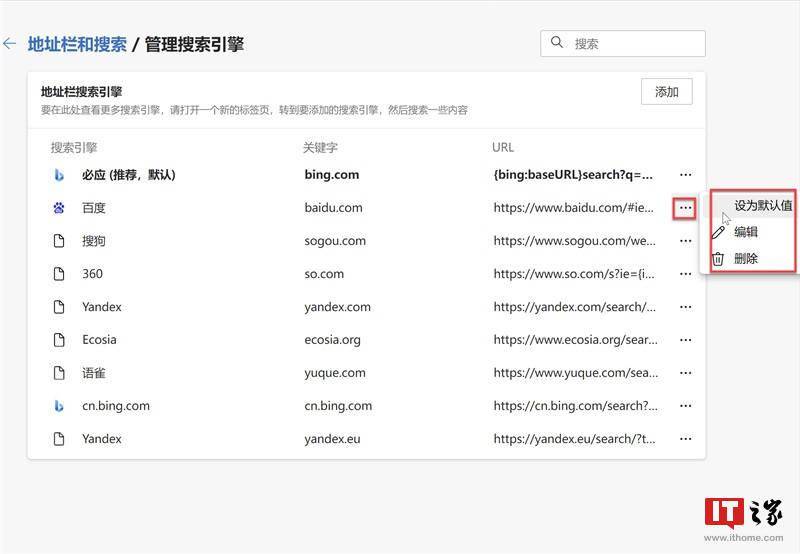The image size is (800, 554).
Task: Click the 关键字 column header
Action: [320, 148]
